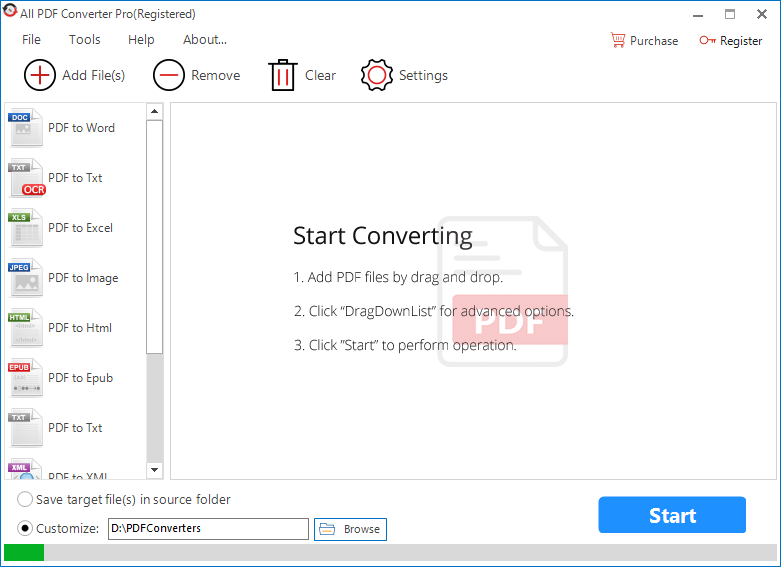Close the All PDF Converter window

(762, 14)
